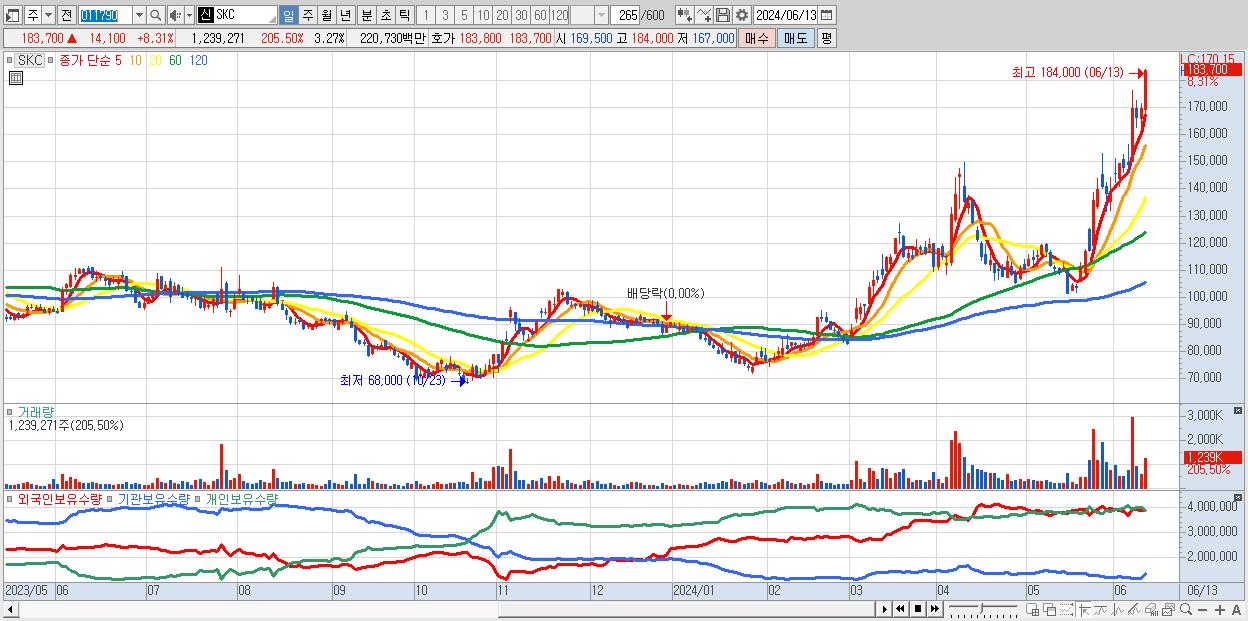Click the wavy line with horizontal bar icon

1101,609
